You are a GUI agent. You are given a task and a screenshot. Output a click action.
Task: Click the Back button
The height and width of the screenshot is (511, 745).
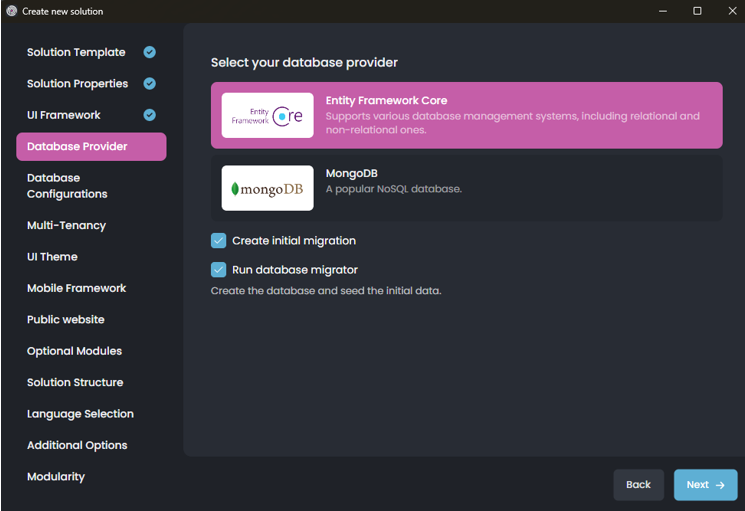pyautogui.click(x=638, y=485)
